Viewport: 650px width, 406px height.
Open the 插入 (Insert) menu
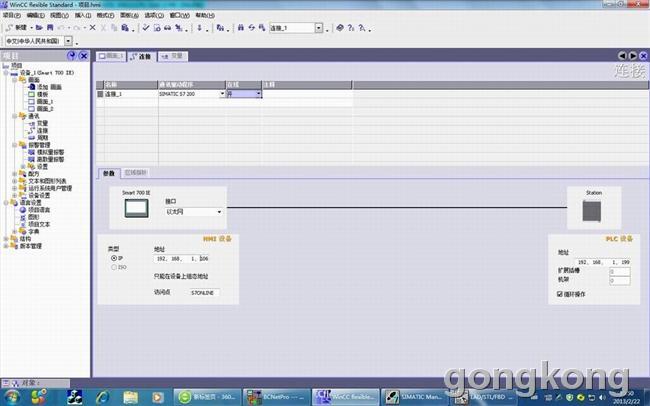point(83,15)
